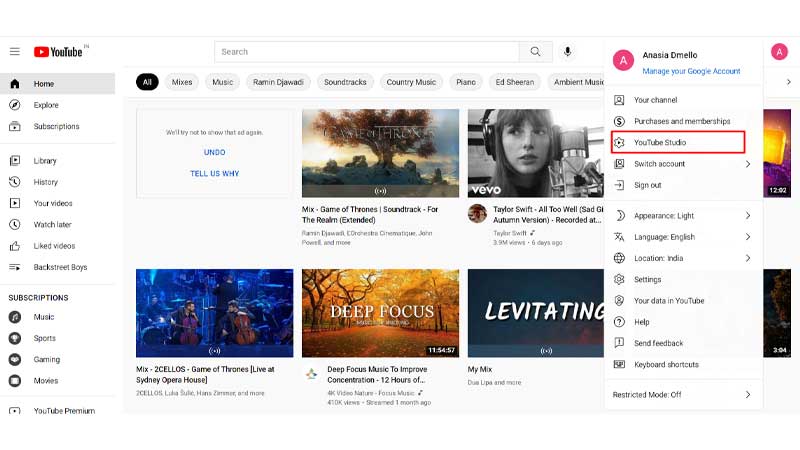Open the 2CELLOS concert thumbnail
The height and width of the screenshot is (450, 800).
coord(214,313)
